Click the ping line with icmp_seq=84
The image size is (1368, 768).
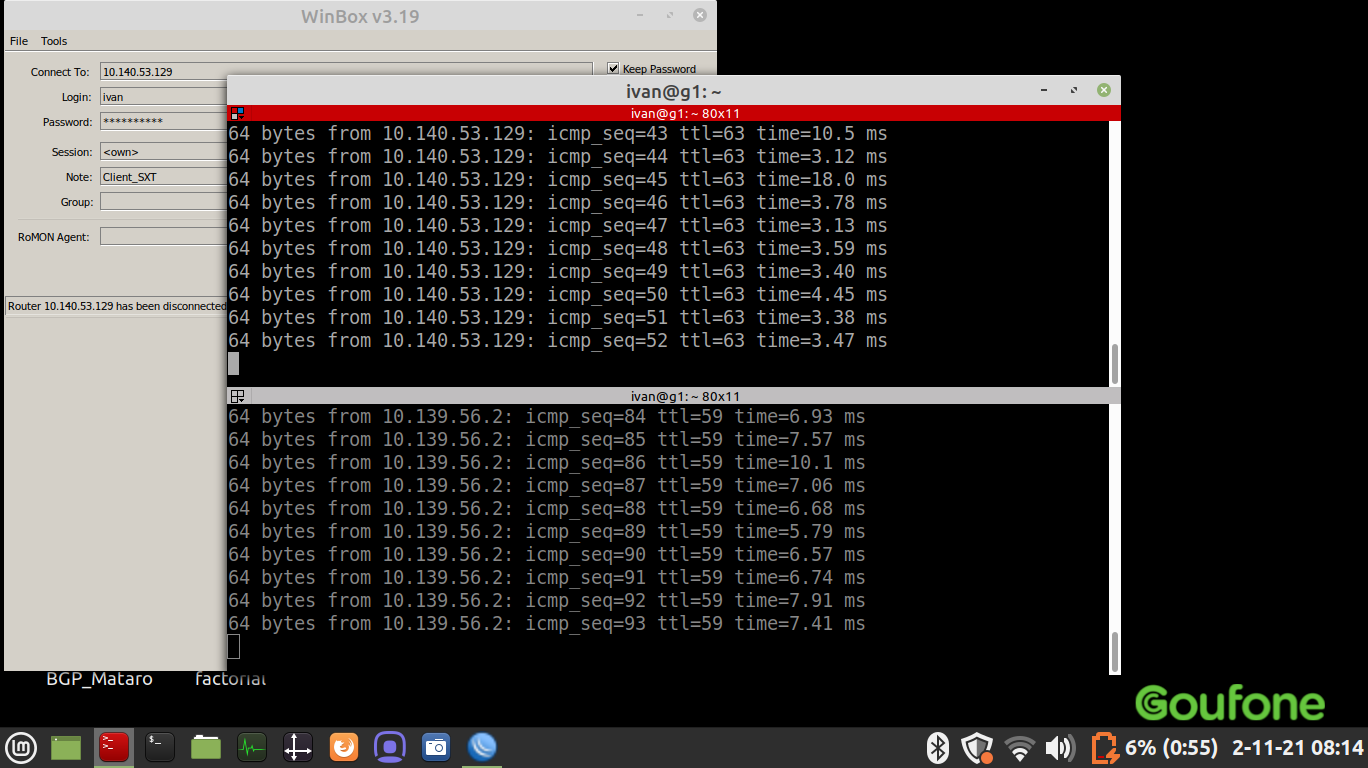tap(547, 417)
